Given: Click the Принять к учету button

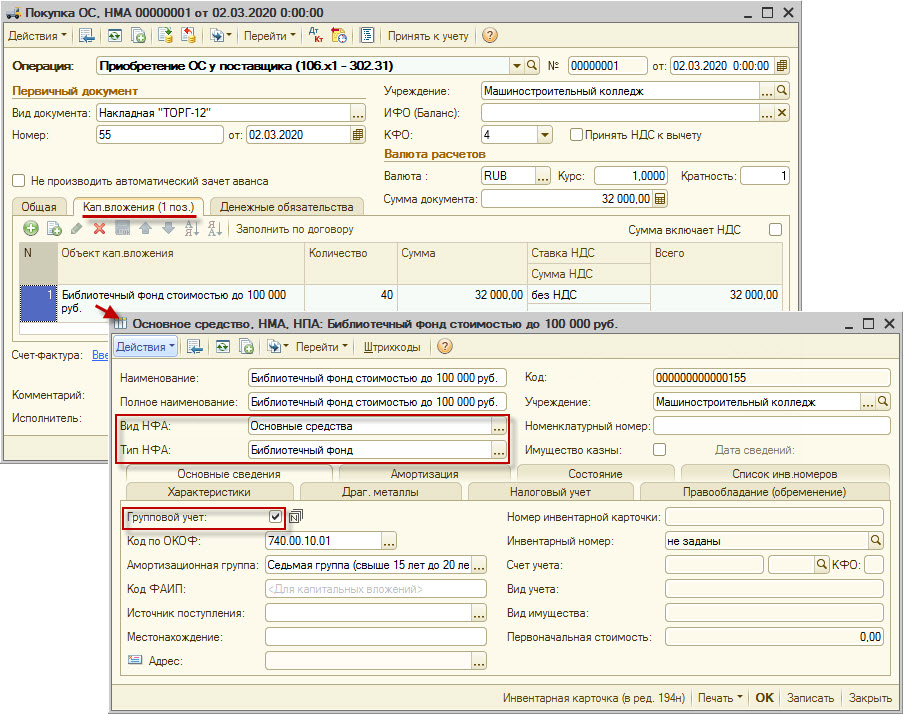Looking at the screenshot, I should (x=428, y=36).
